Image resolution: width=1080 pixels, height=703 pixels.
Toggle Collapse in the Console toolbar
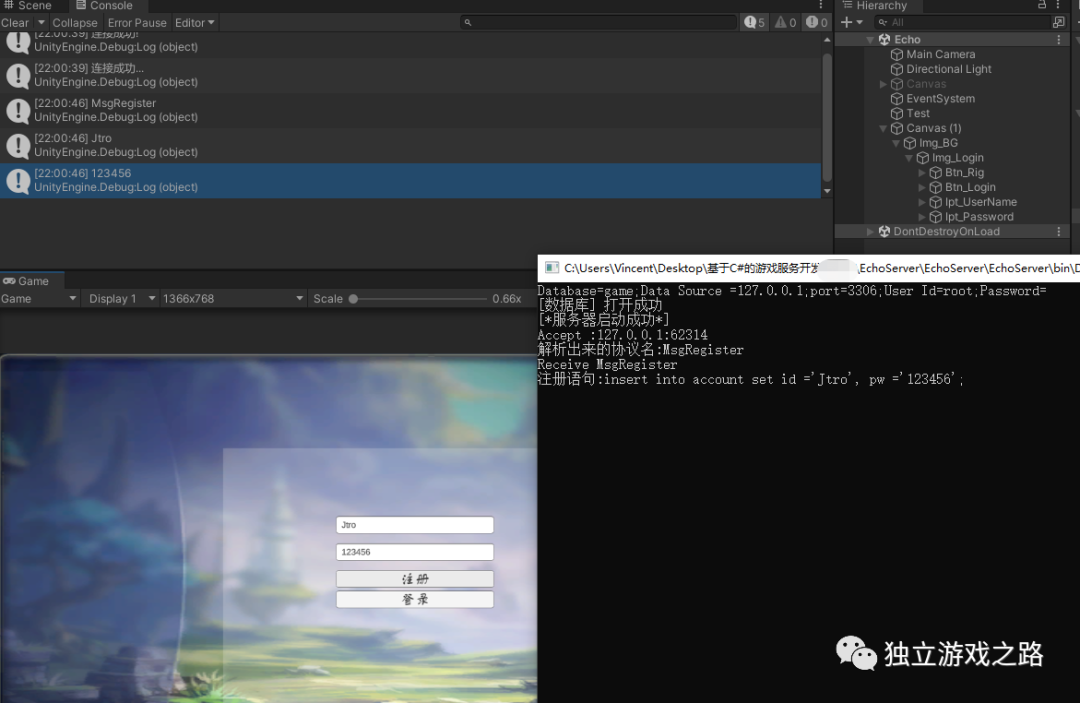tap(74, 23)
